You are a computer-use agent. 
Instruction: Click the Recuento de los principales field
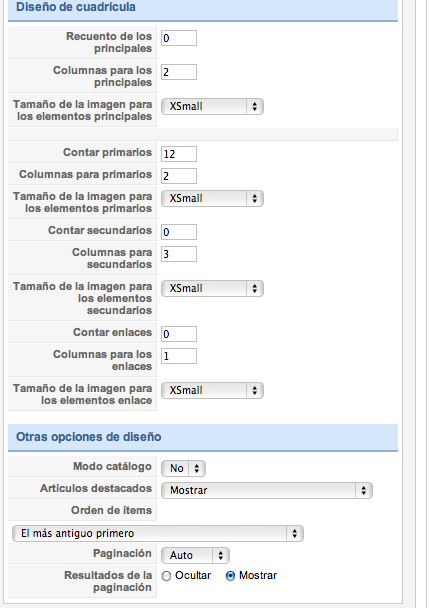(x=179, y=38)
